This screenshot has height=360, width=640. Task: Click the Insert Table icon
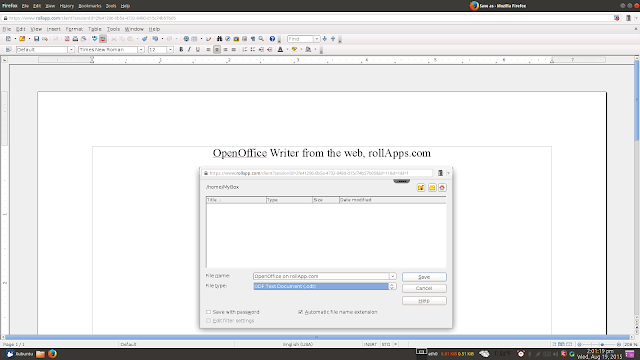pyautogui.click(x=194, y=39)
